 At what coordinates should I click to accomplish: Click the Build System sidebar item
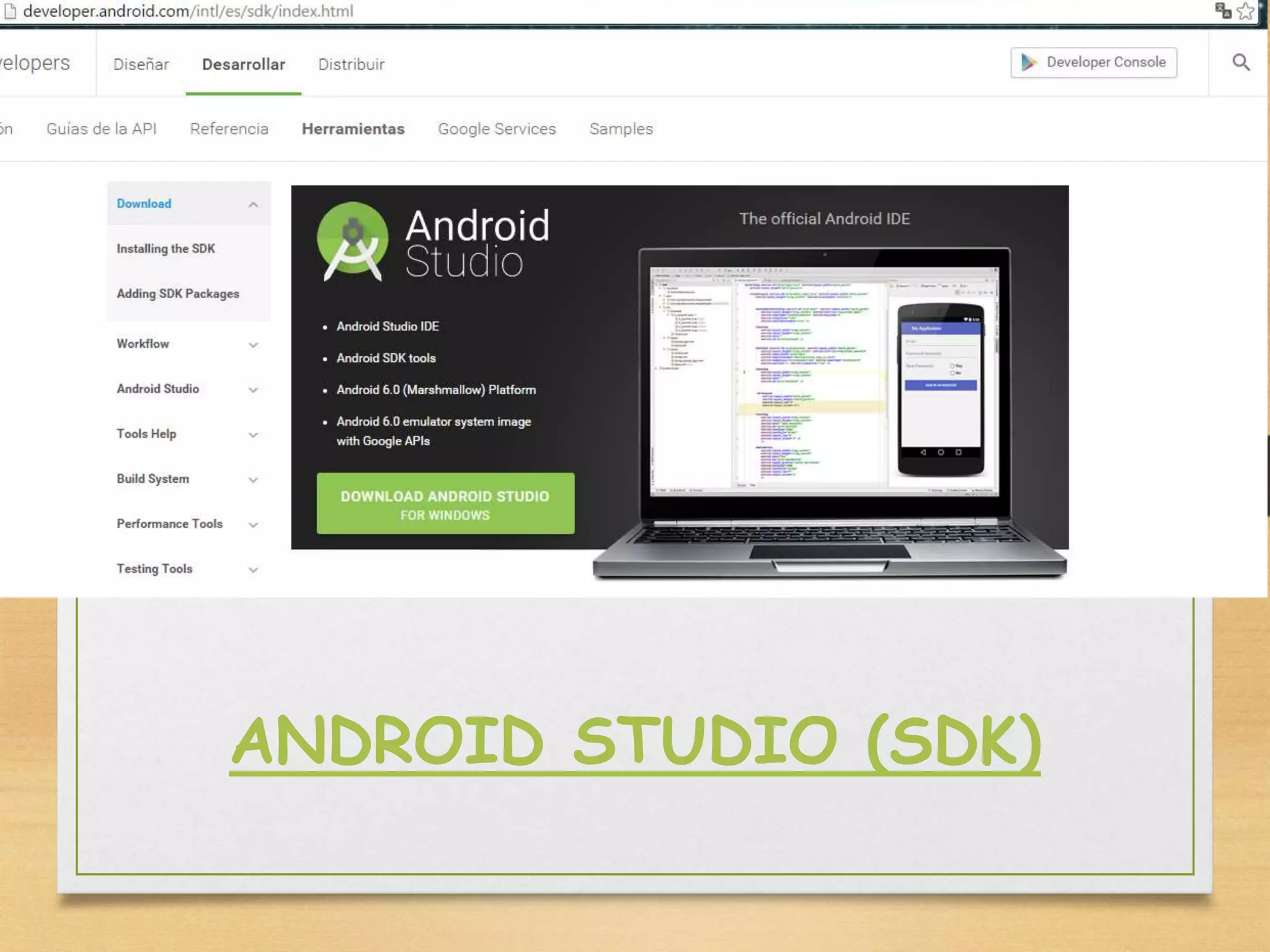point(153,478)
